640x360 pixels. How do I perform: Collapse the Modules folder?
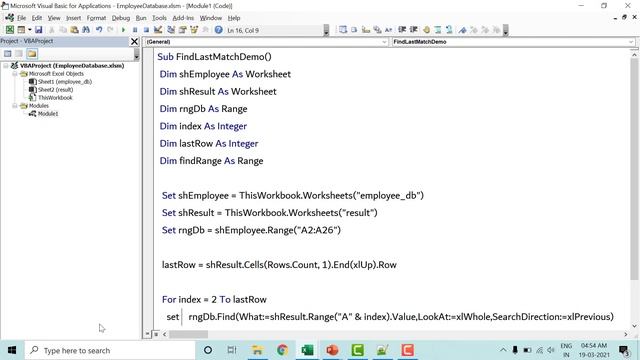coord(15,106)
